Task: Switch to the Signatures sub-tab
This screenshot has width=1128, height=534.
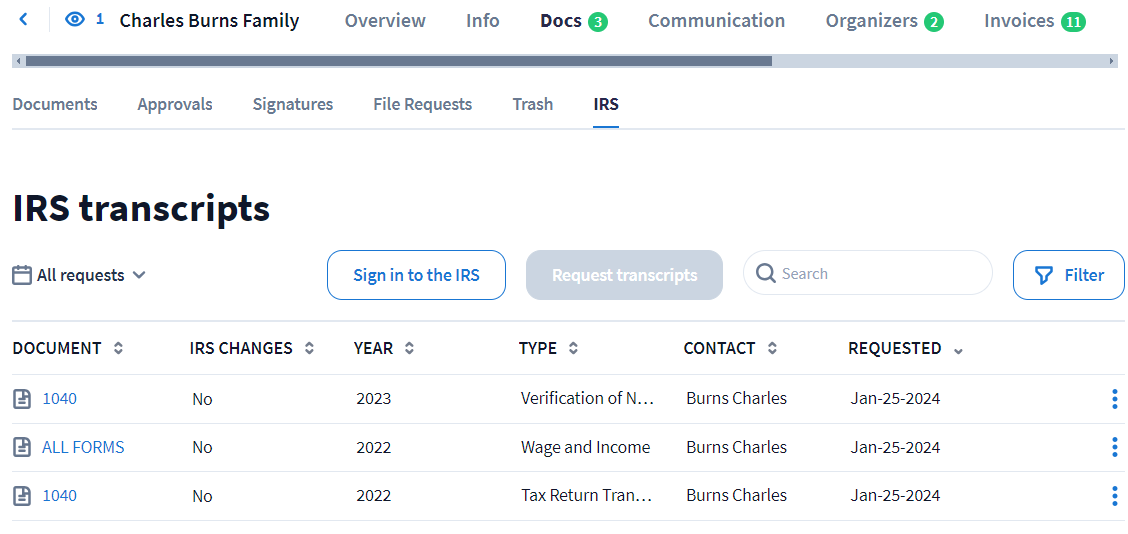Action: point(292,104)
